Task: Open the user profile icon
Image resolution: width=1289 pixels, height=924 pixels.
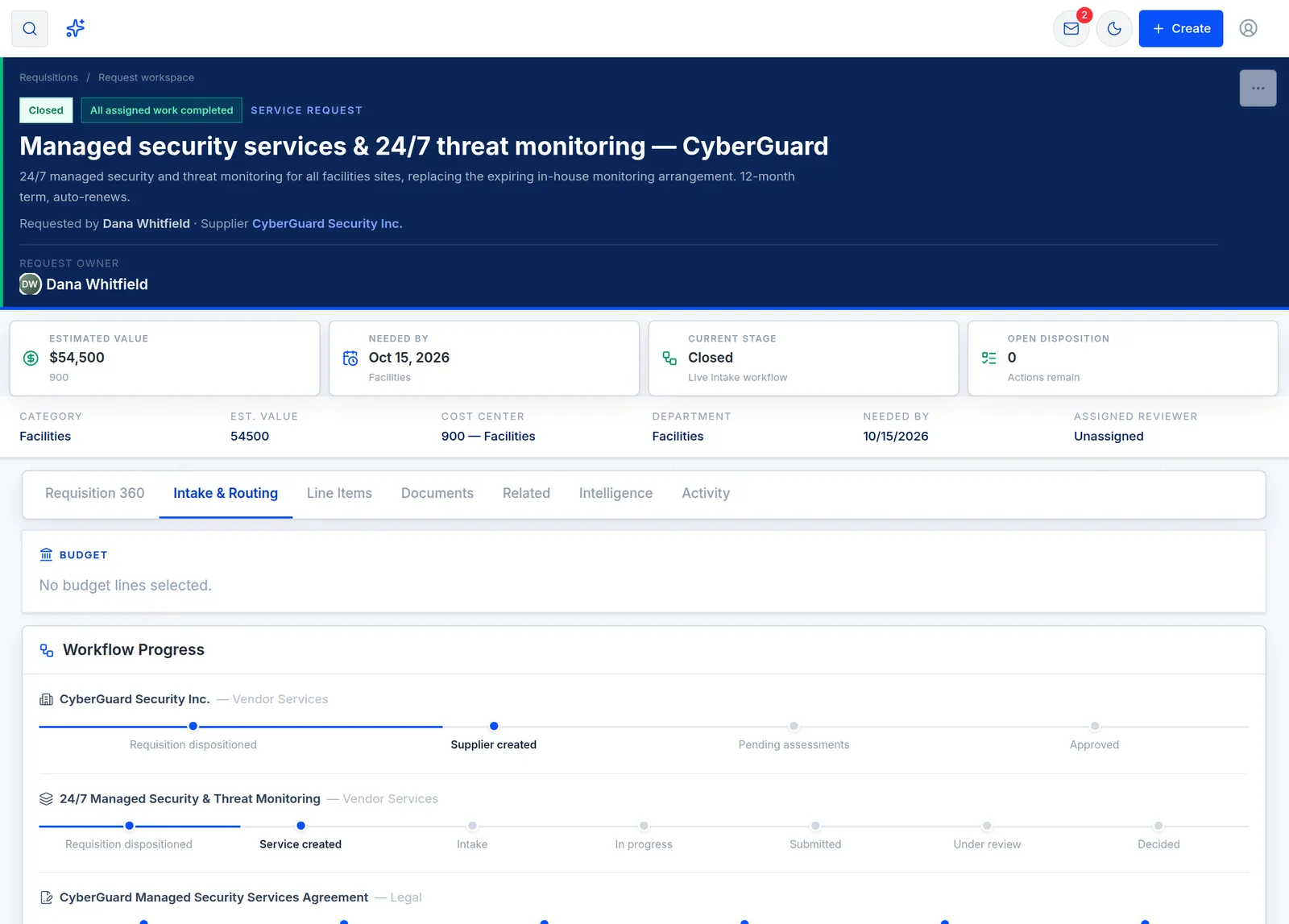Action: coord(1248,29)
